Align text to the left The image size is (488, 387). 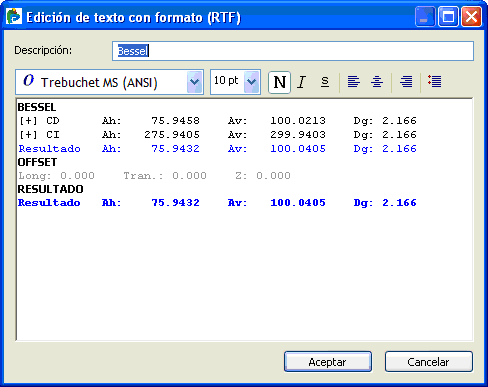pyautogui.click(x=353, y=82)
